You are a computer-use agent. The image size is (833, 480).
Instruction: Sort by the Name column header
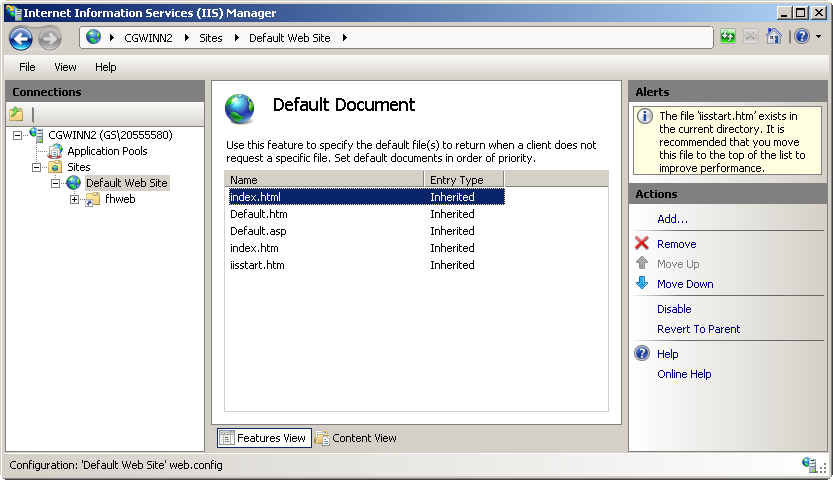[324, 179]
